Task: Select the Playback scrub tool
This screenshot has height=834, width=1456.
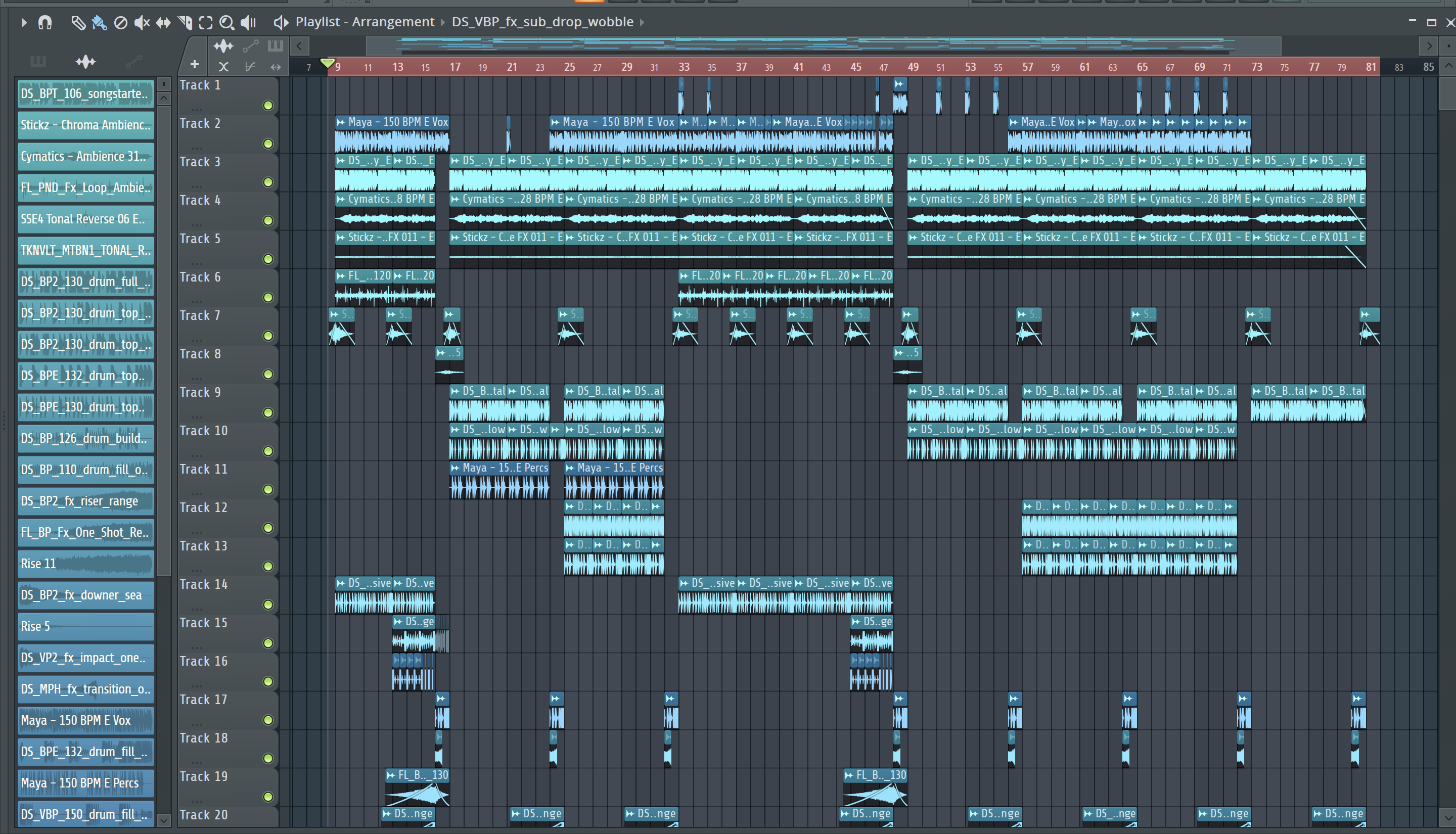Action: [248, 23]
